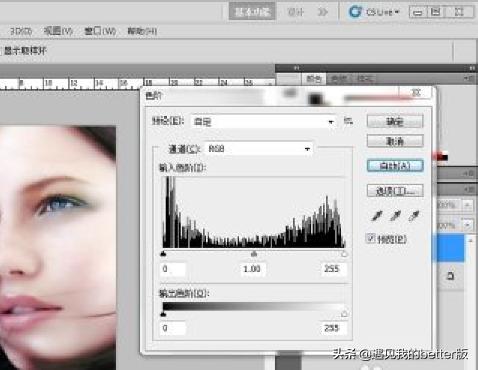Open the 通道(C) channel dropdown showing RGB
The width and height of the screenshot is (478, 370).
pos(259,149)
